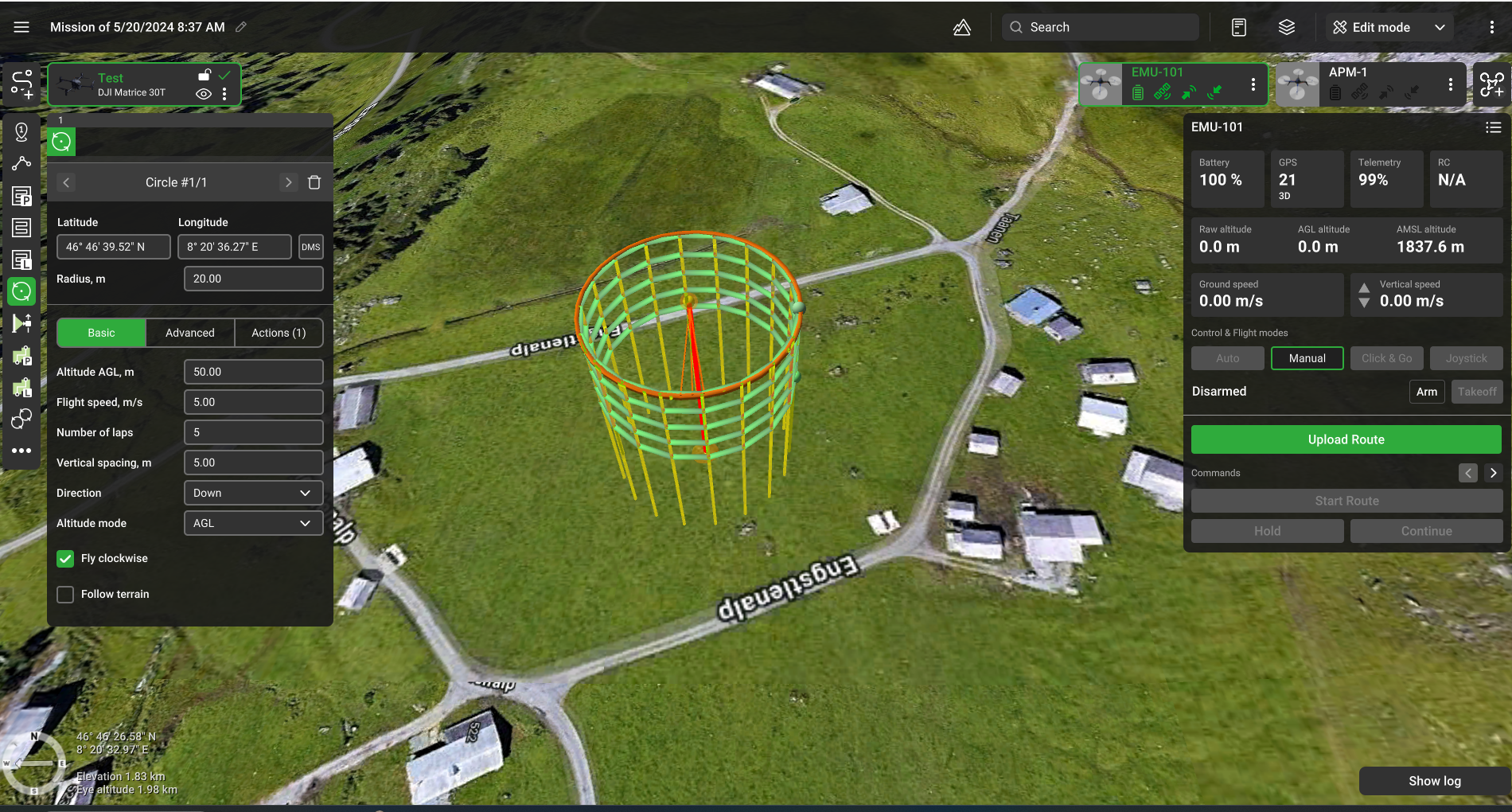
Task: Go to previous route segment
Action: (x=66, y=182)
